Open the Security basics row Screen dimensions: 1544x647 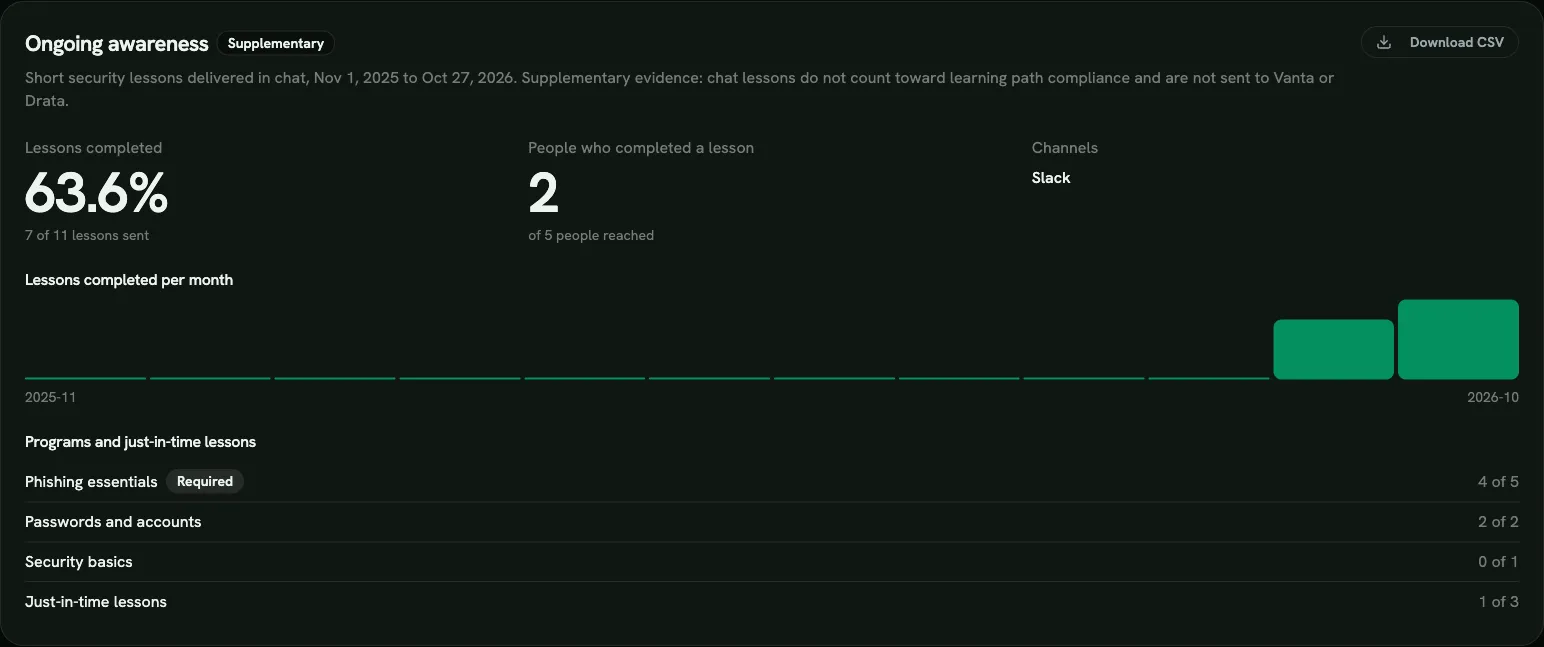click(772, 562)
